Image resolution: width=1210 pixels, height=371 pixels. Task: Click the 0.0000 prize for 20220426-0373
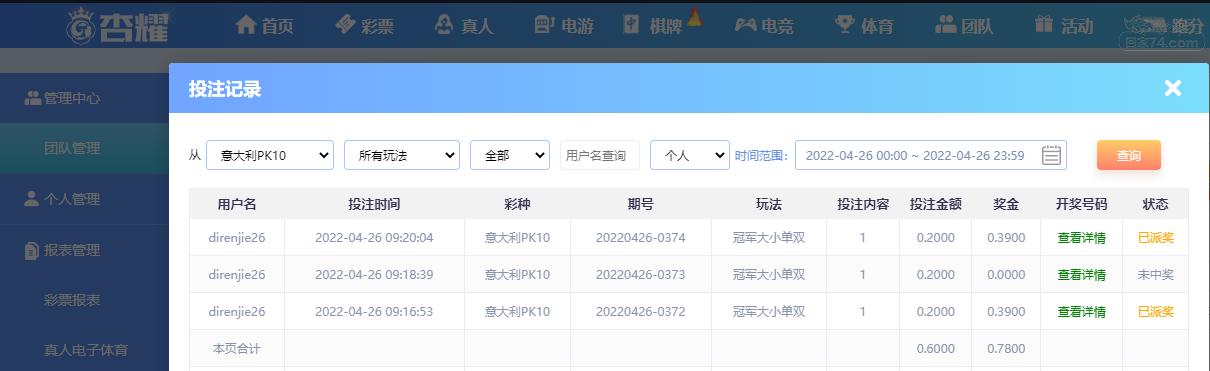point(1005,275)
